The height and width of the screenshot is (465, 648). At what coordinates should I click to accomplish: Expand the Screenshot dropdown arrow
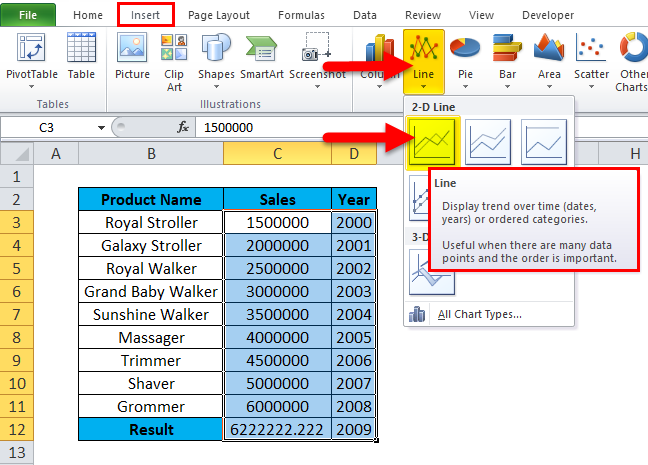[x=317, y=87]
